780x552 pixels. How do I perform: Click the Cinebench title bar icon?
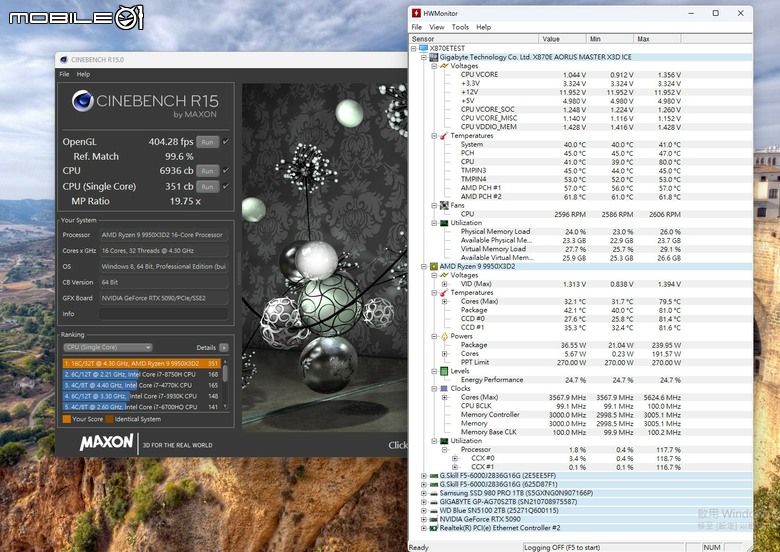64,60
